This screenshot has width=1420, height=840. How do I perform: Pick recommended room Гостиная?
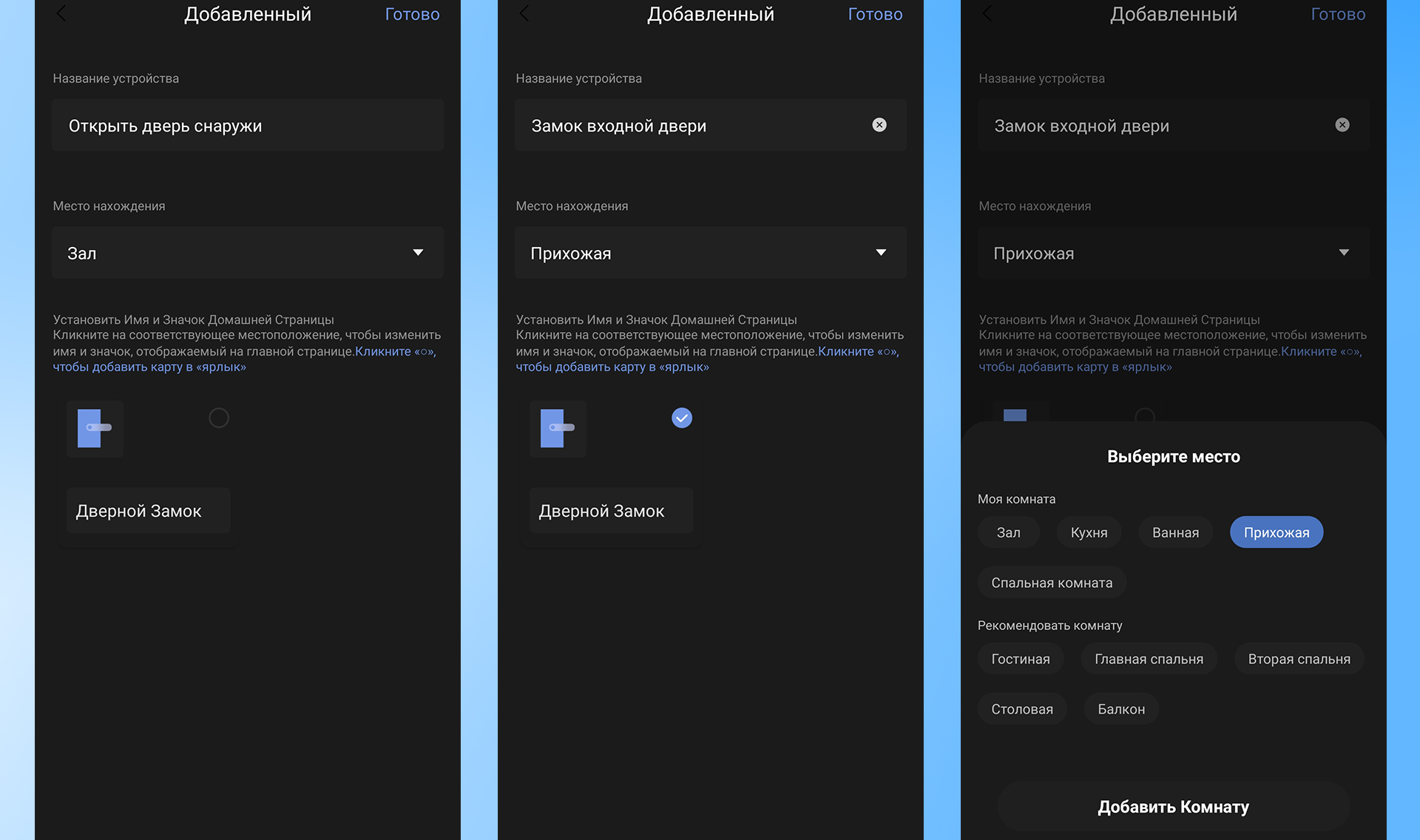[1020, 659]
